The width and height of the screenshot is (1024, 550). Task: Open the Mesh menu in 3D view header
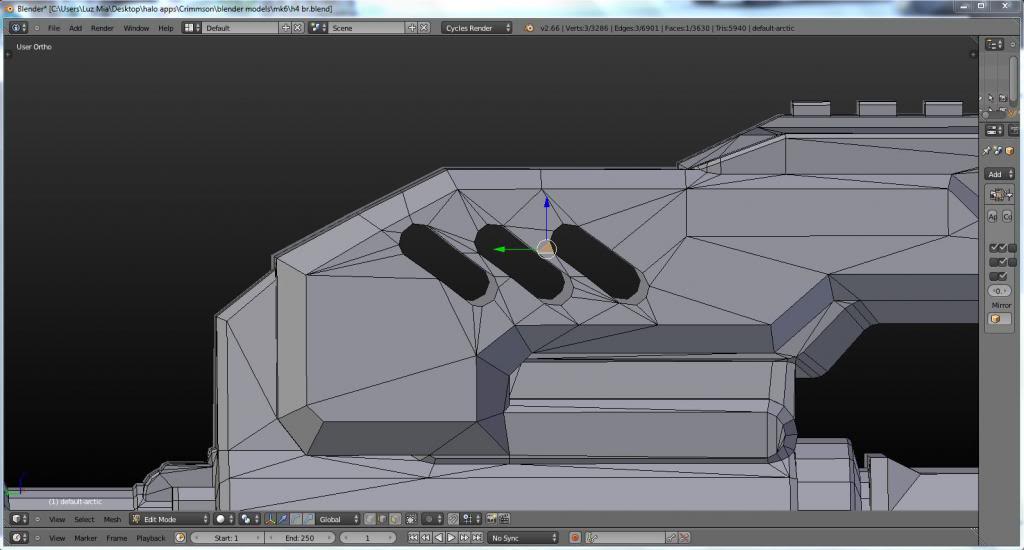(x=112, y=519)
